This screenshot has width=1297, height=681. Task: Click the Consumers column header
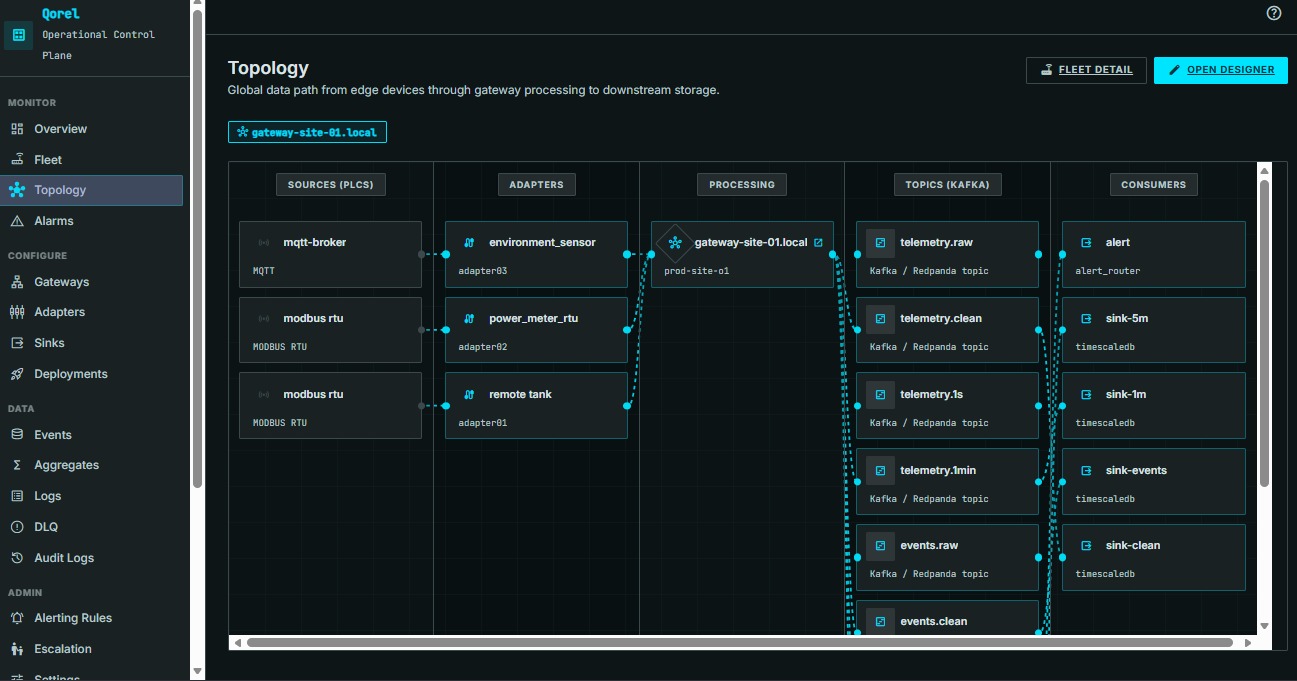(x=1153, y=185)
